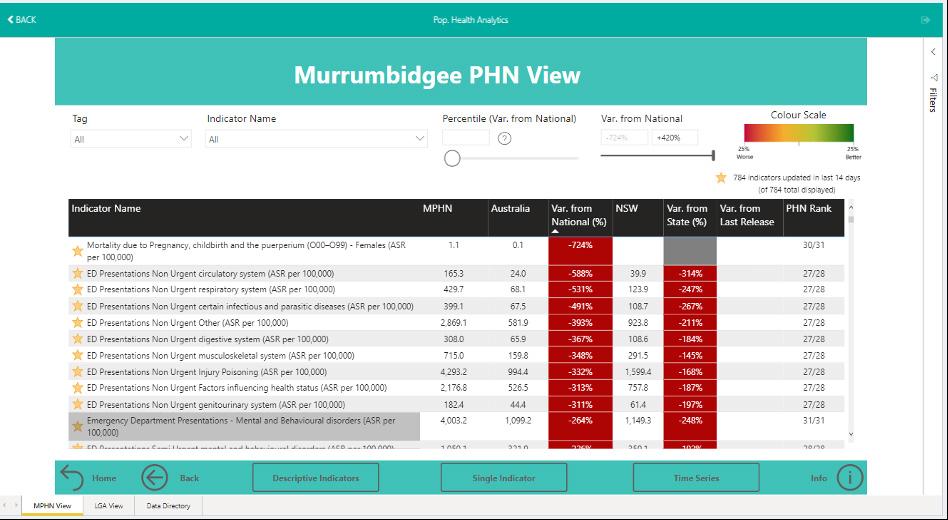The width and height of the screenshot is (948, 520).
Task: Go back using the top BACK link
Action: 22,19
